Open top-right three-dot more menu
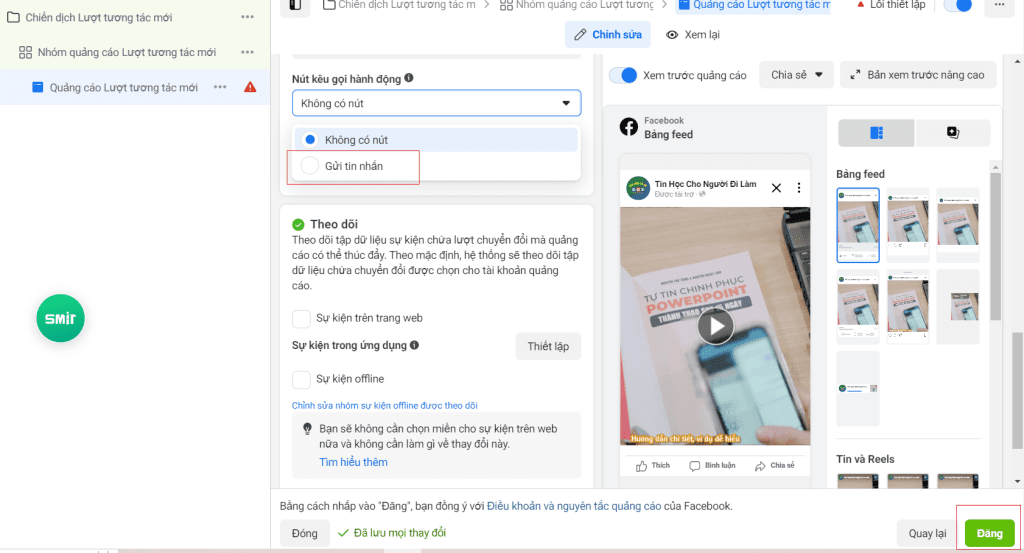This screenshot has height=553, width=1024. click(999, 5)
